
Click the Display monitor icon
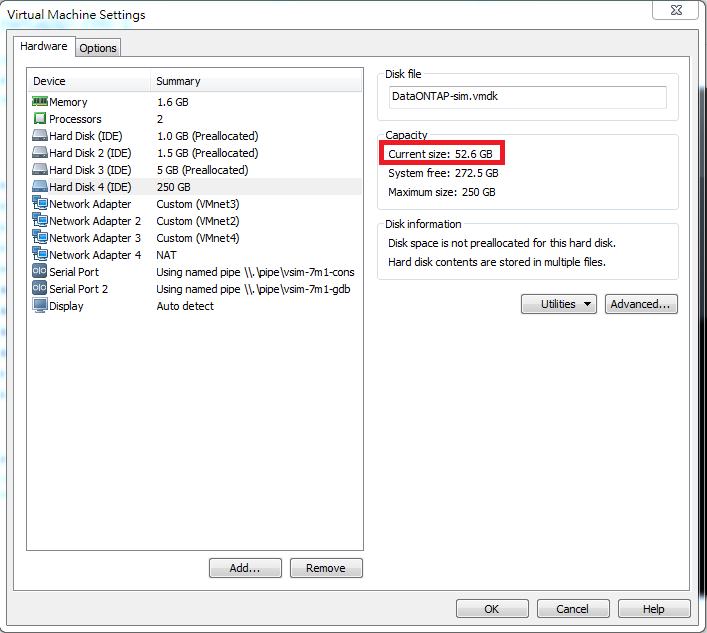(x=40, y=306)
